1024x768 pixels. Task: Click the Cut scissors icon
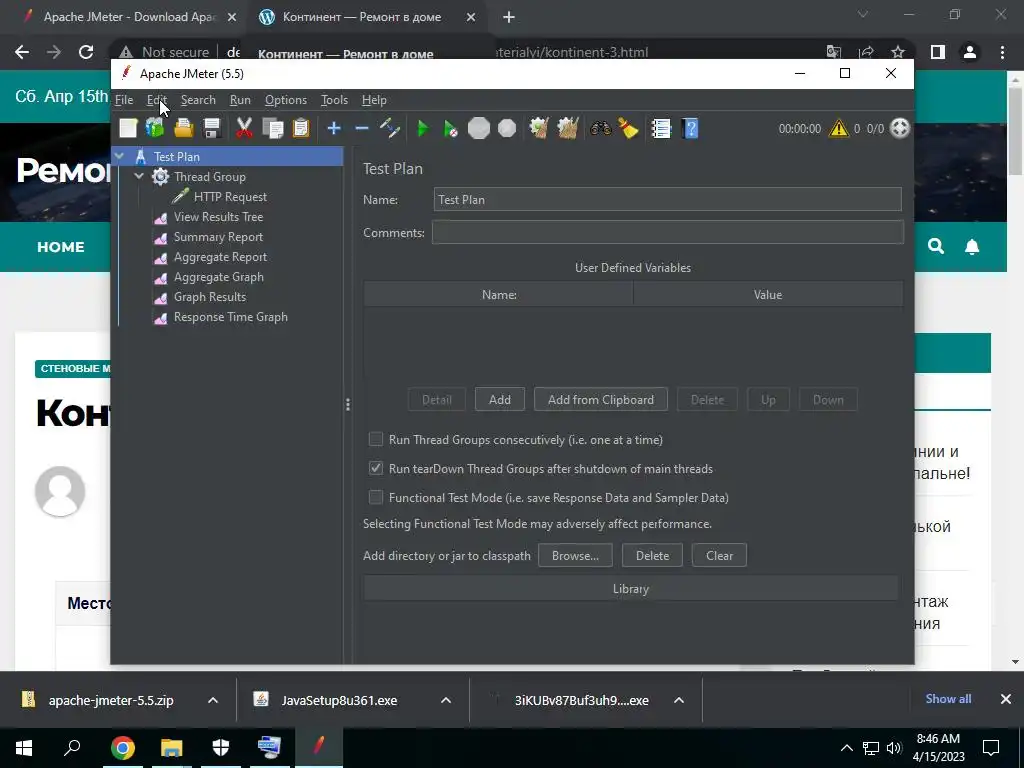point(244,128)
